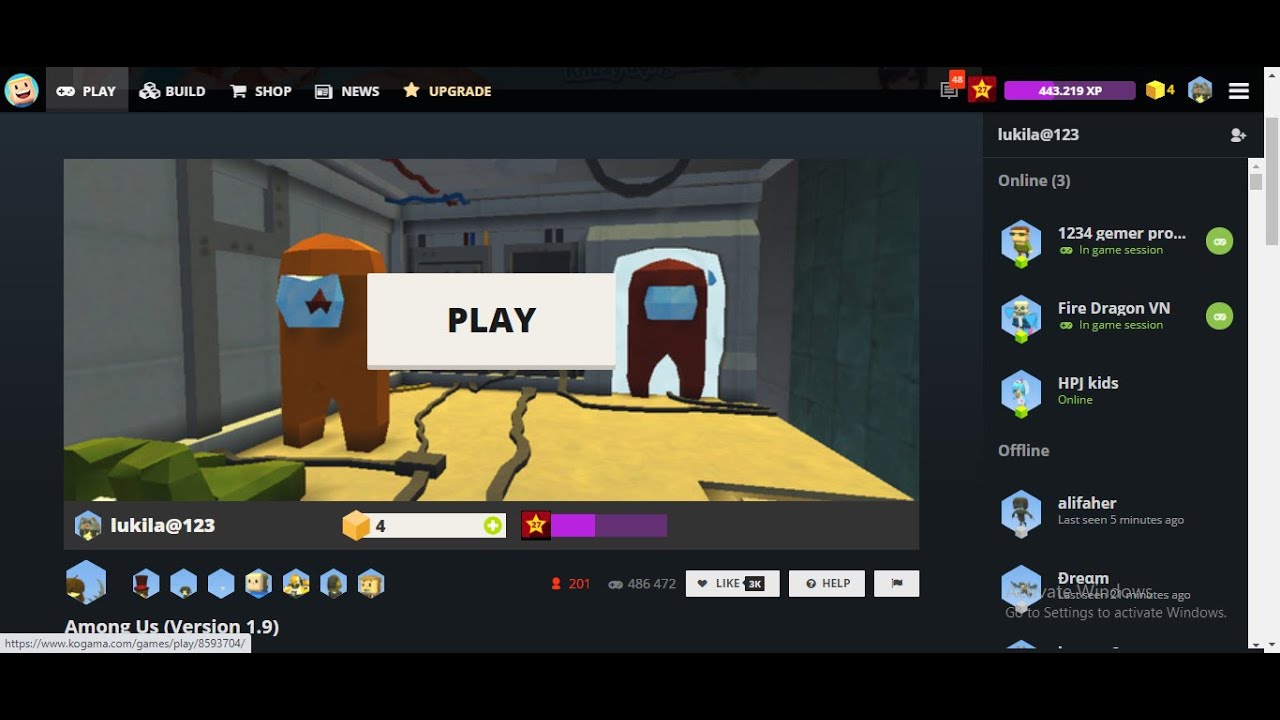Click the gold cube icon in the top bar
The image size is (1280, 720).
(x=1155, y=90)
